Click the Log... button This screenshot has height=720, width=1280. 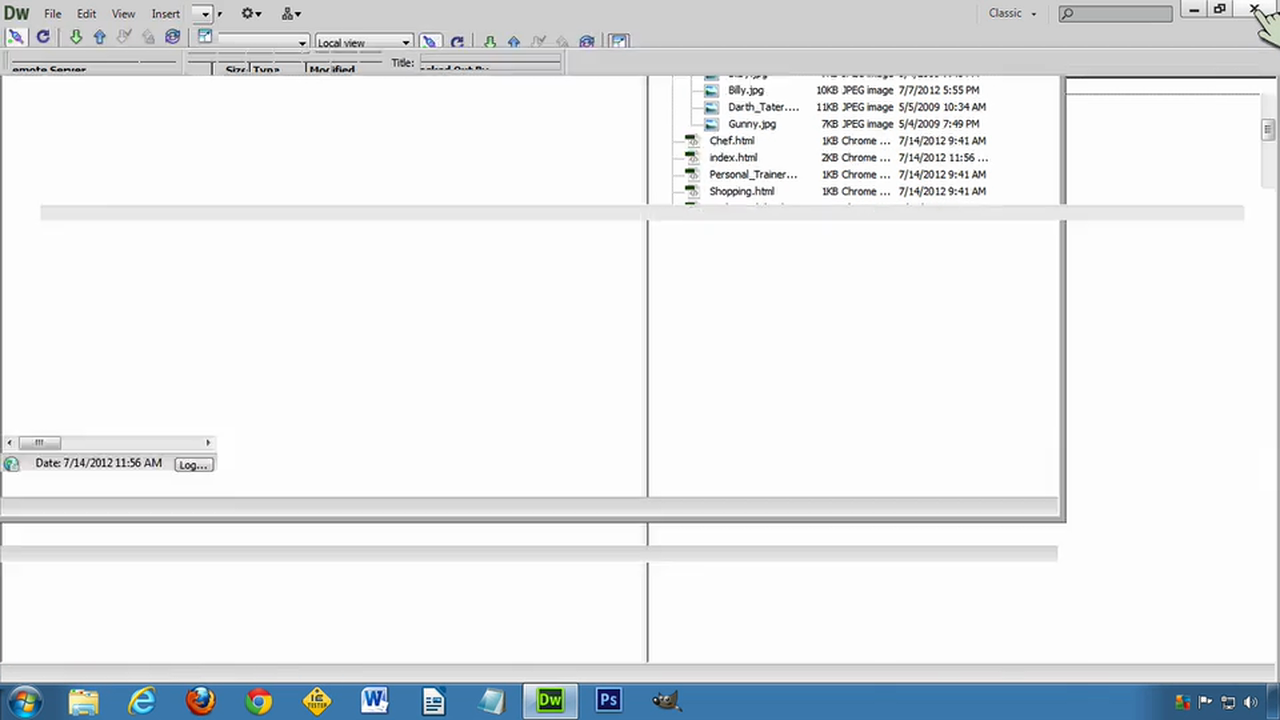[x=193, y=465]
